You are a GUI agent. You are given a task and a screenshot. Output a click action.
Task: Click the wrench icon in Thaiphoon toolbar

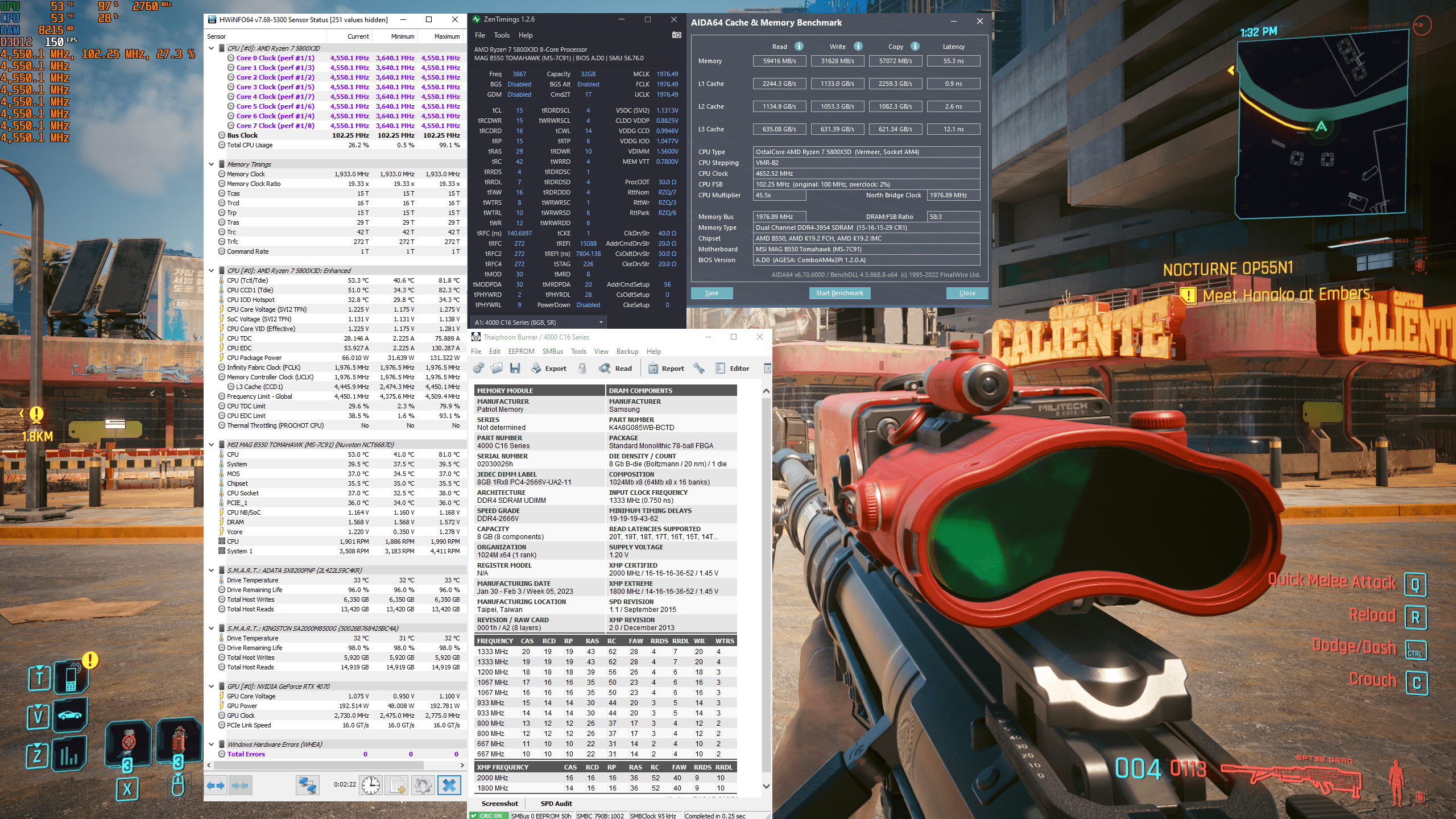[699, 369]
